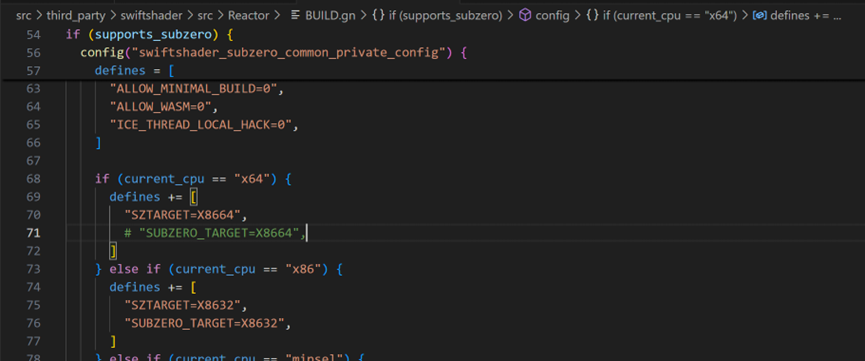Select the 'defines += ...' breadcrumb symbol
This screenshot has width=865, height=361.
[x=806, y=16]
